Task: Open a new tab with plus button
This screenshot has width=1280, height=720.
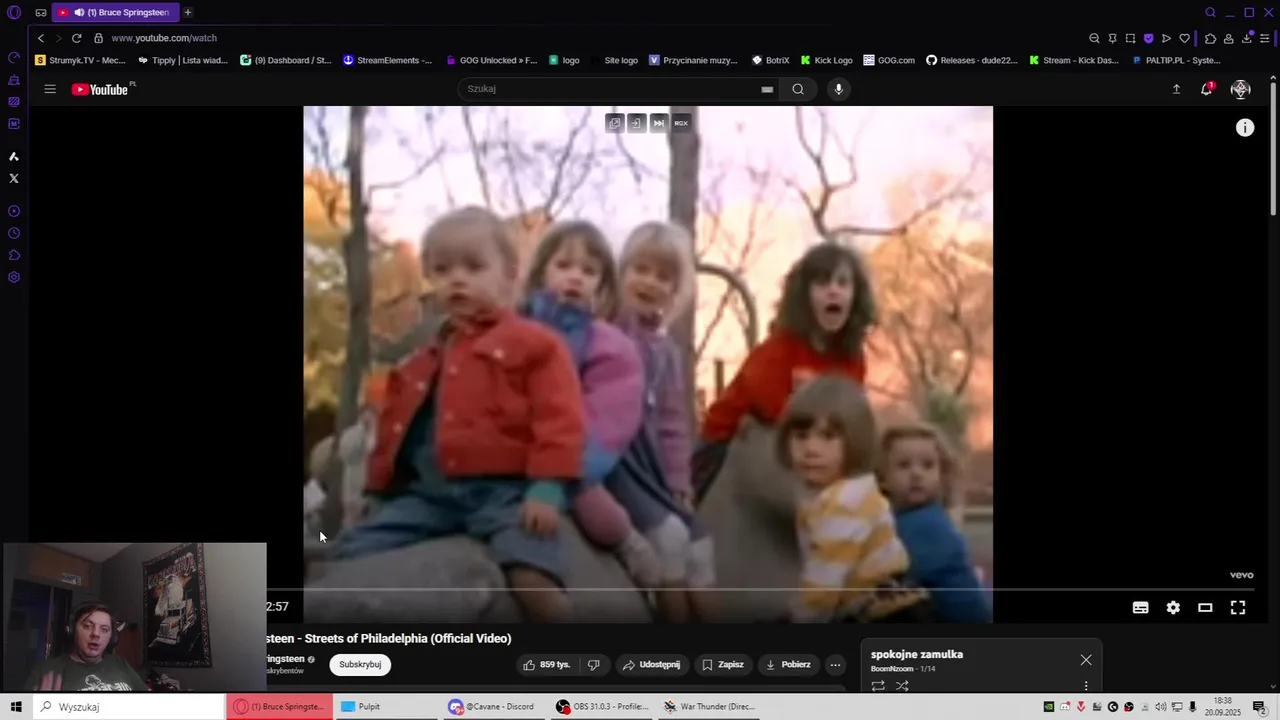Action: (x=187, y=13)
